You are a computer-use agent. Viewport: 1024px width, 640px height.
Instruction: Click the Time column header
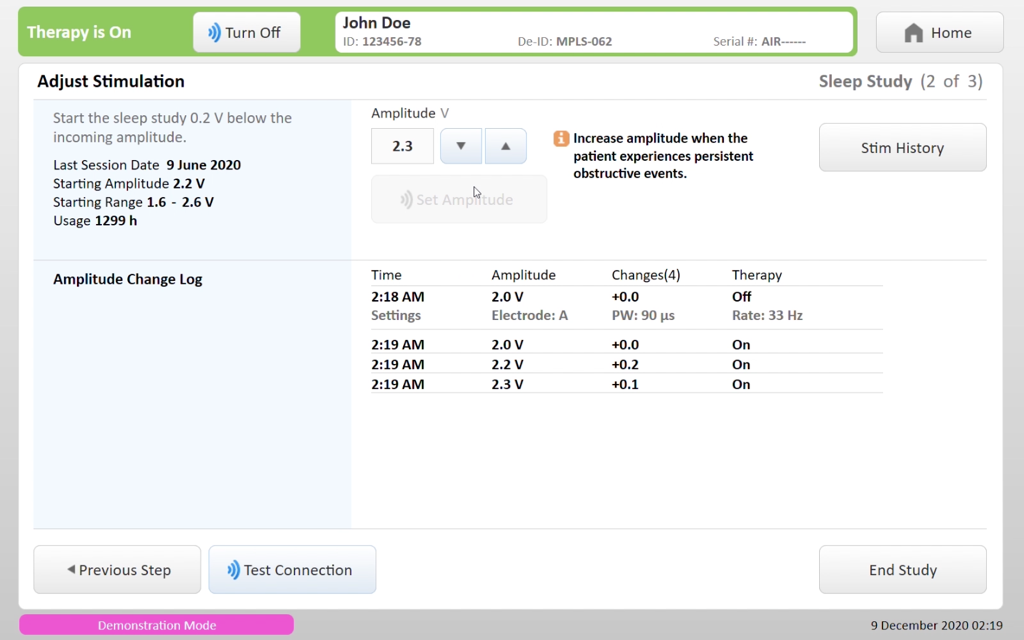[x=387, y=275]
